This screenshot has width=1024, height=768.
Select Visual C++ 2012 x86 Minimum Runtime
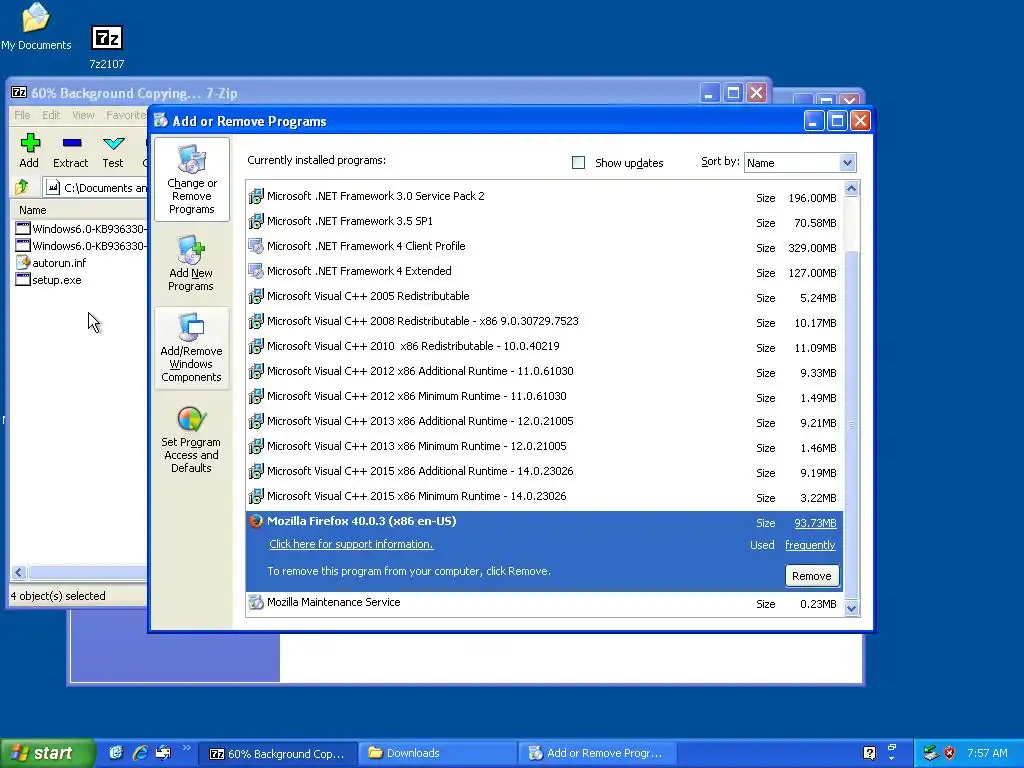click(544, 396)
